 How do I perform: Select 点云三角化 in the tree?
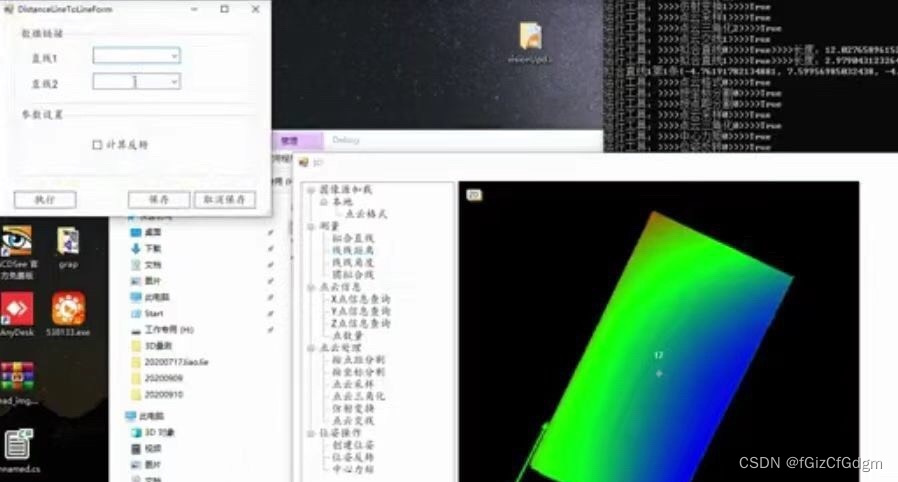[359, 396]
